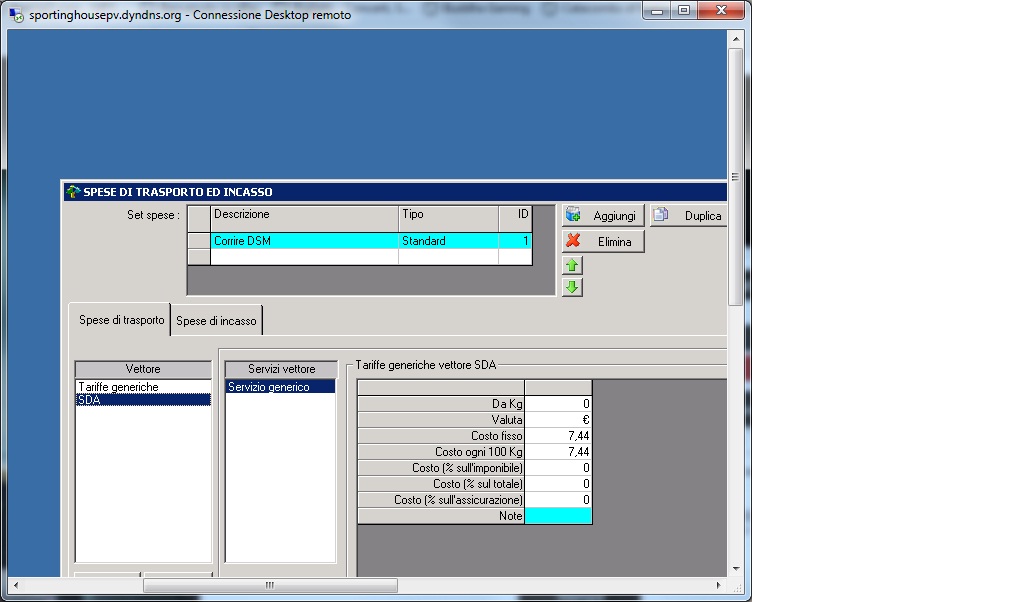Move set down with green down arrow
Viewport: 1015px width, 602px height.
pyautogui.click(x=572, y=287)
